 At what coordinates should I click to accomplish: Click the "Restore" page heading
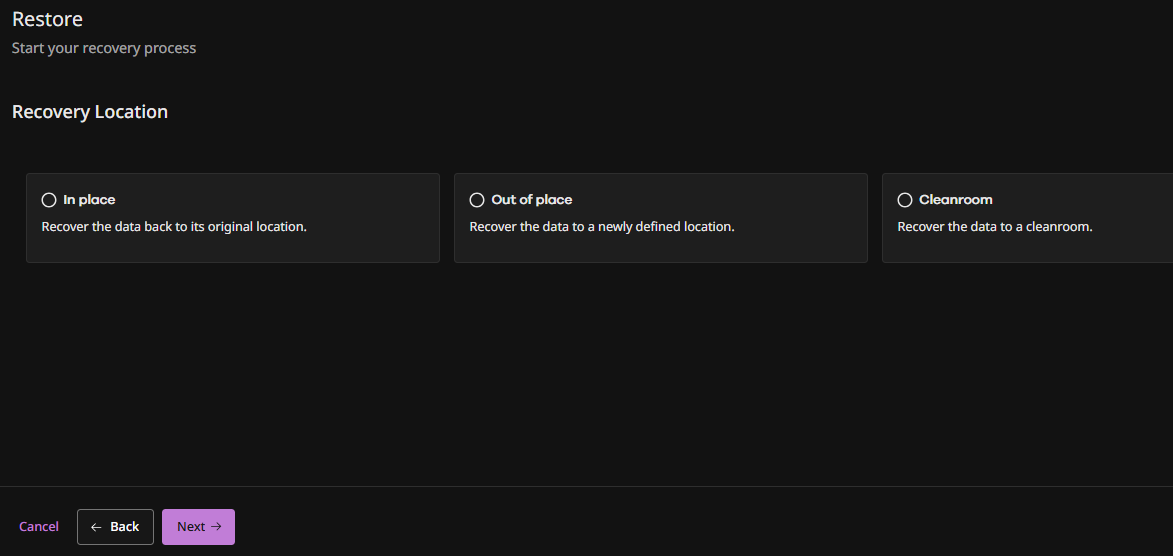point(47,19)
